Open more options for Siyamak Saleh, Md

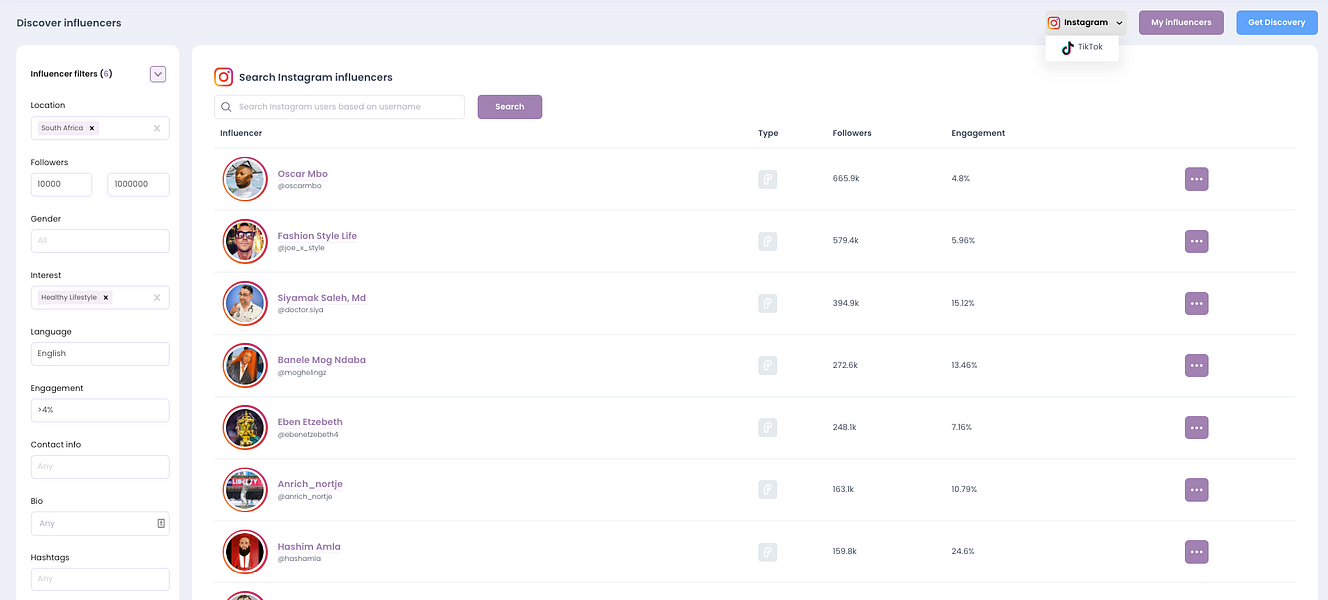(x=1196, y=303)
